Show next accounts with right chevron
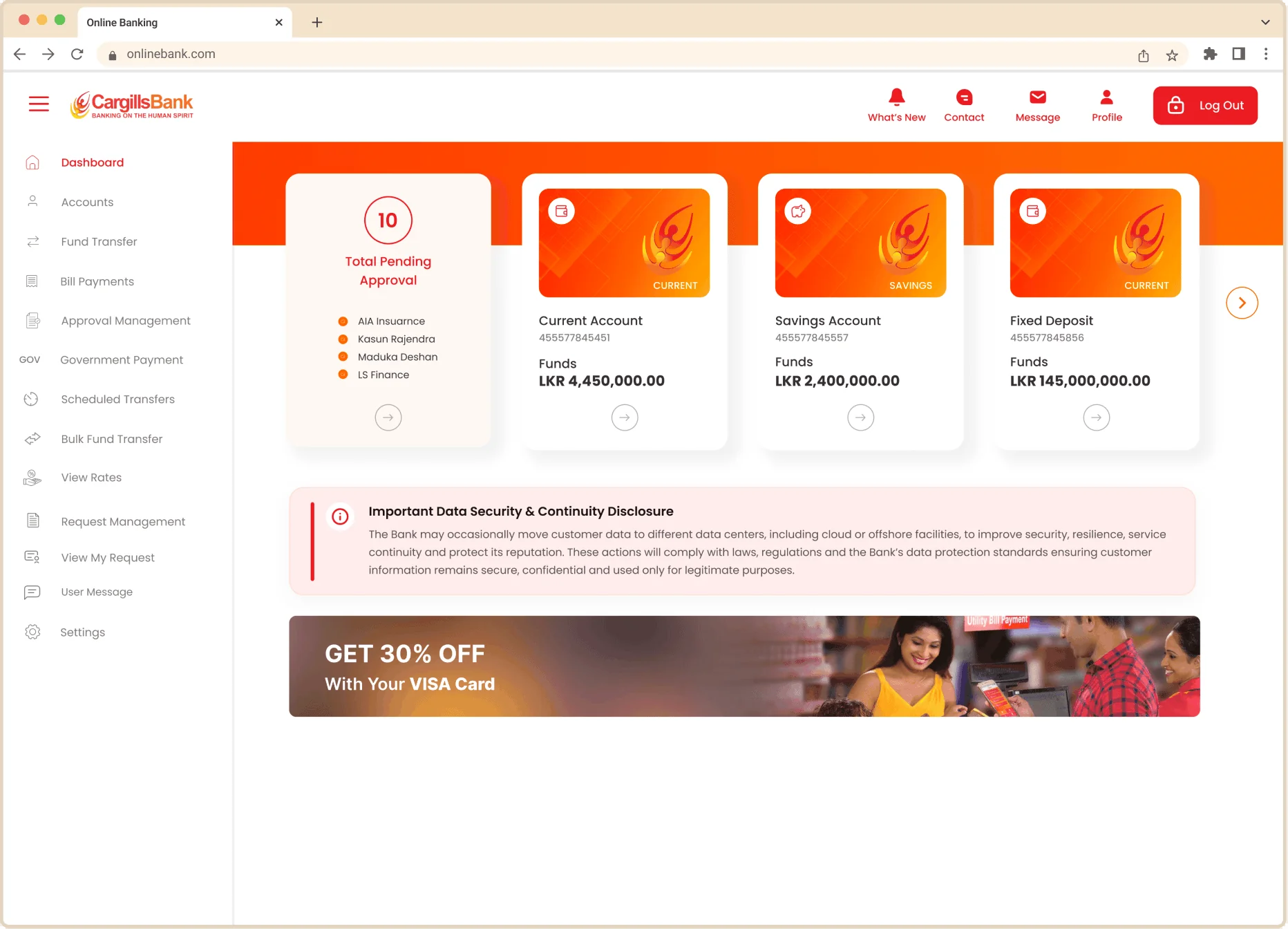 [1242, 303]
